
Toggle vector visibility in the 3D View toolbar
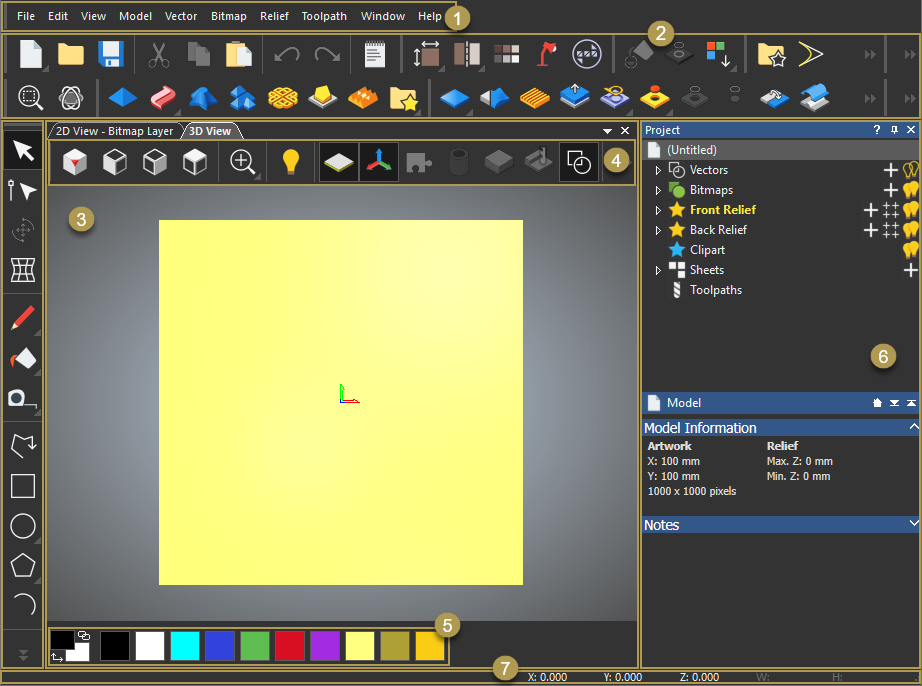579,162
